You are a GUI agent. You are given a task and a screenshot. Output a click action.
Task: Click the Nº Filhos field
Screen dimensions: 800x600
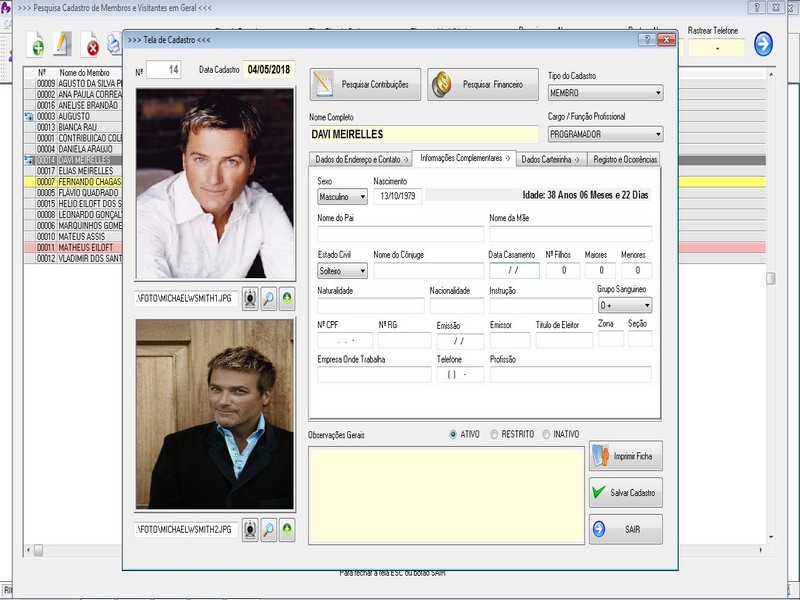[x=563, y=271]
